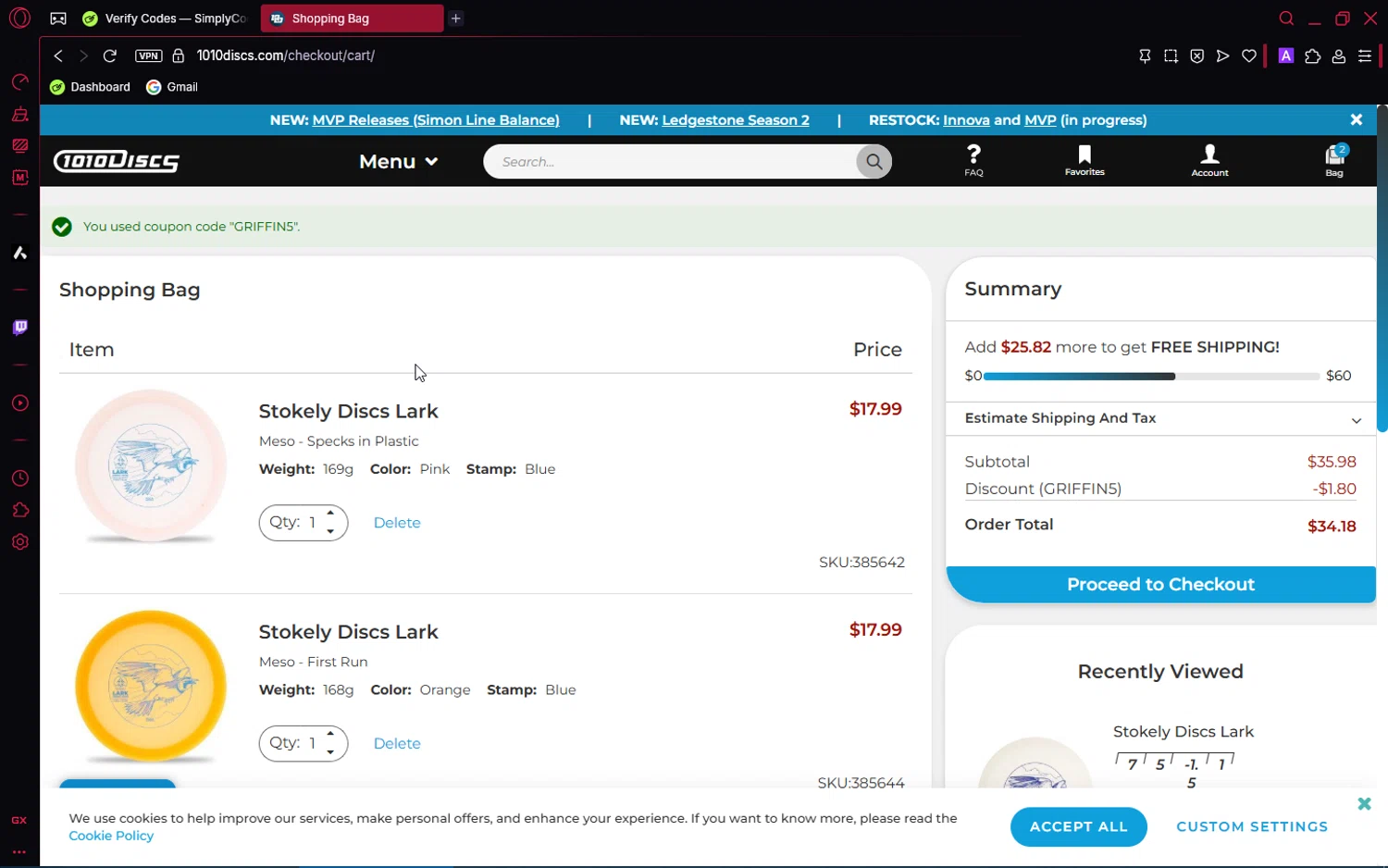Open the Dashboard bookmark
This screenshot has width=1388, height=868.
(90, 87)
